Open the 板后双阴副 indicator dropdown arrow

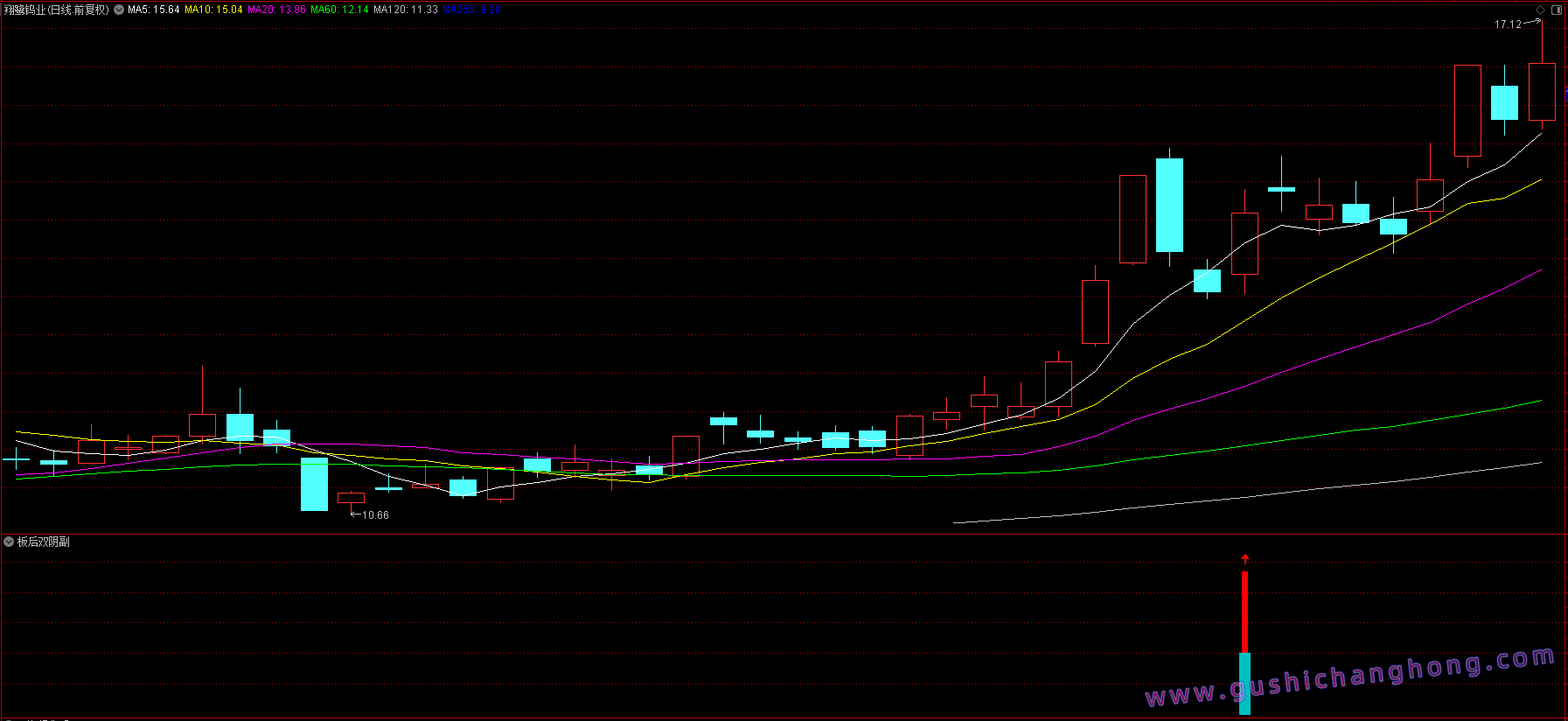9,542
